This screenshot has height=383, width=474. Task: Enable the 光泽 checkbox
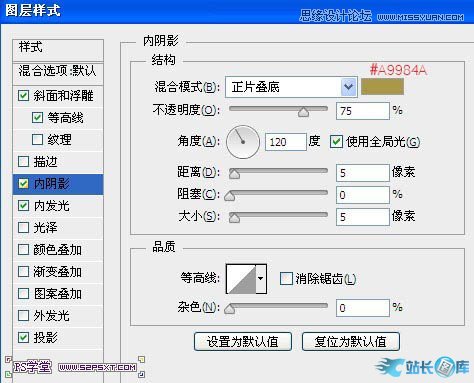pos(23,228)
